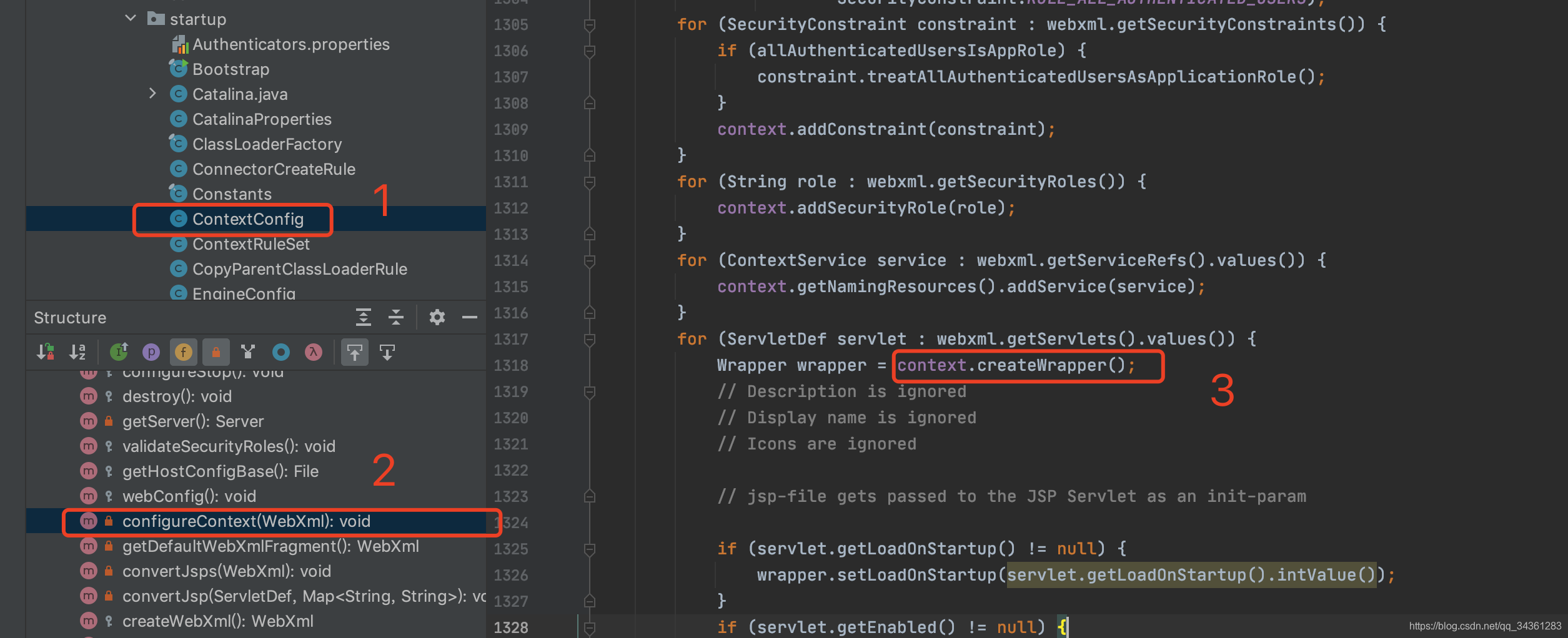Select ContextConfig in project tree
The width and height of the screenshot is (1568, 638).
click(247, 218)
